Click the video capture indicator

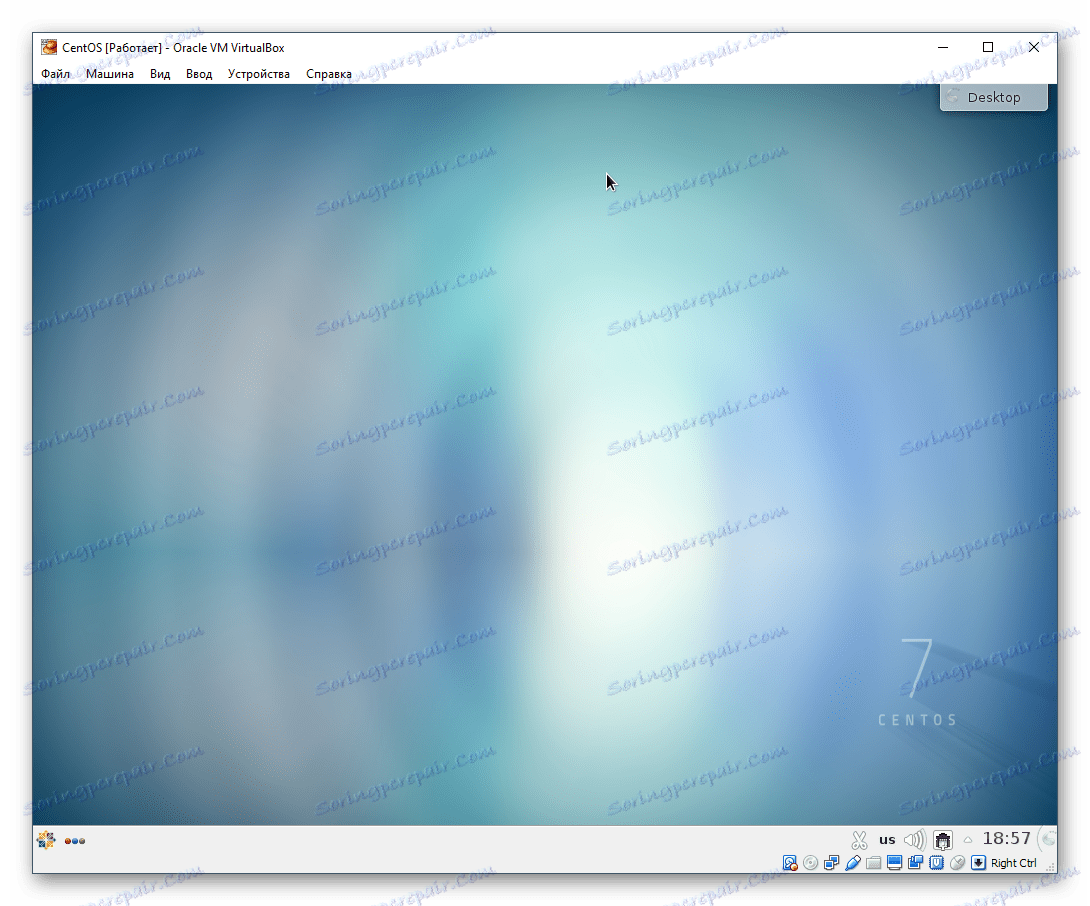point(916,863)
